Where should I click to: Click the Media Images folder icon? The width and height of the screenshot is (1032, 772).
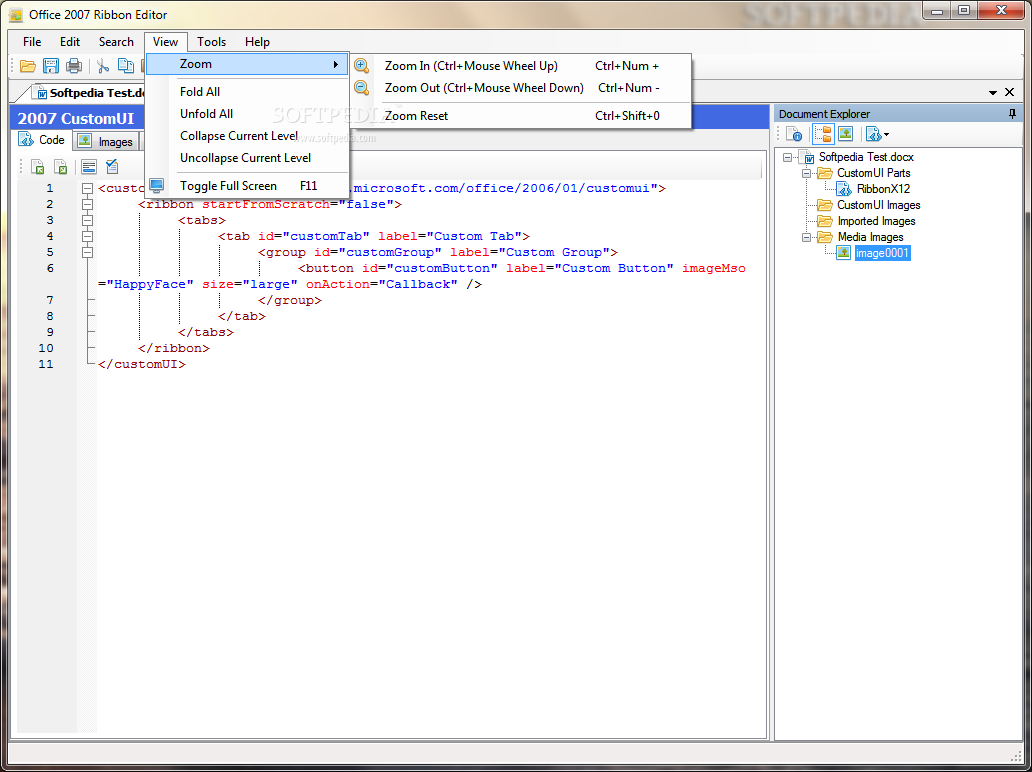825,237
